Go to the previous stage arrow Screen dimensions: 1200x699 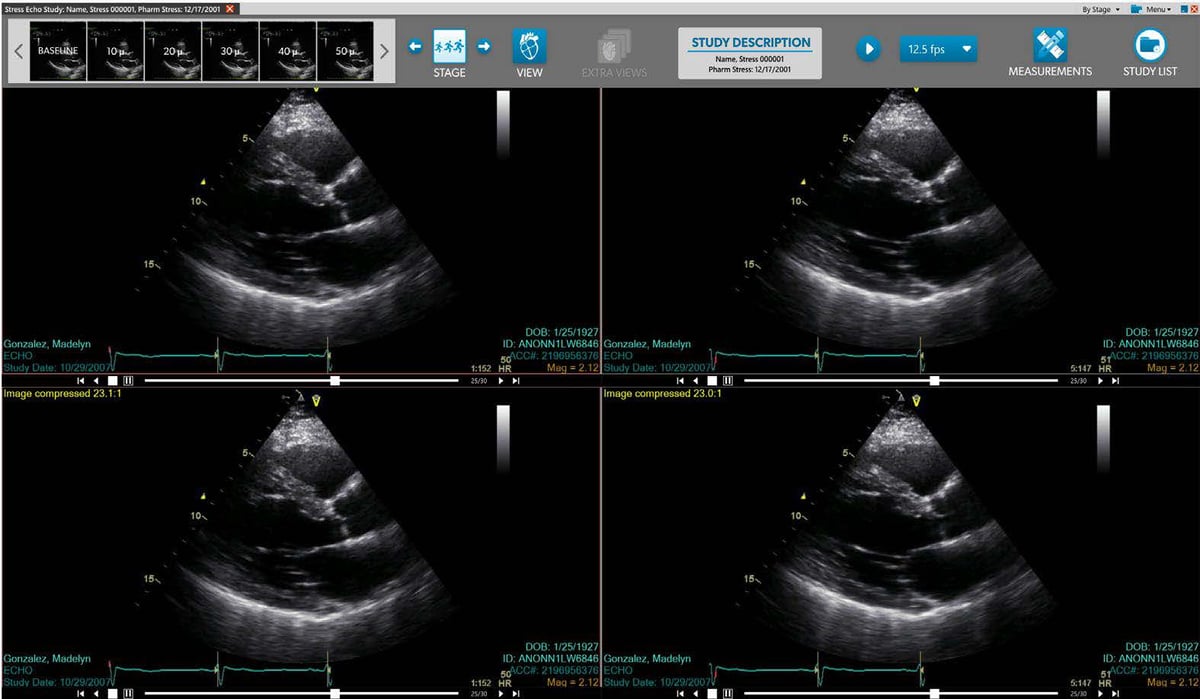415,46
